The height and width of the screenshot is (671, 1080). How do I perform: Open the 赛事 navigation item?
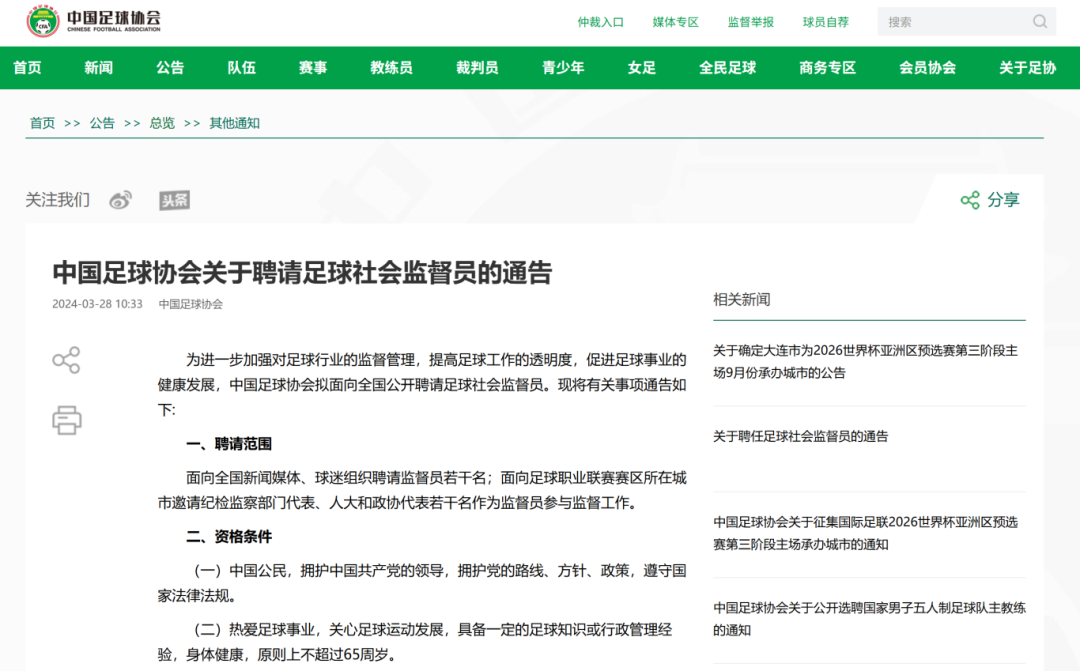pos(313,68)
